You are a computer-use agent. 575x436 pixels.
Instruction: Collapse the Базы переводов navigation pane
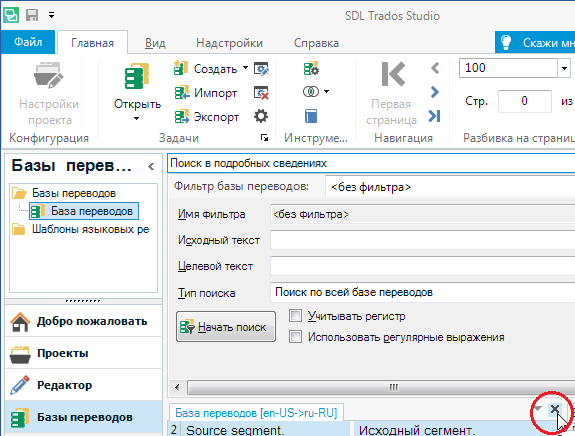point(151,166)
